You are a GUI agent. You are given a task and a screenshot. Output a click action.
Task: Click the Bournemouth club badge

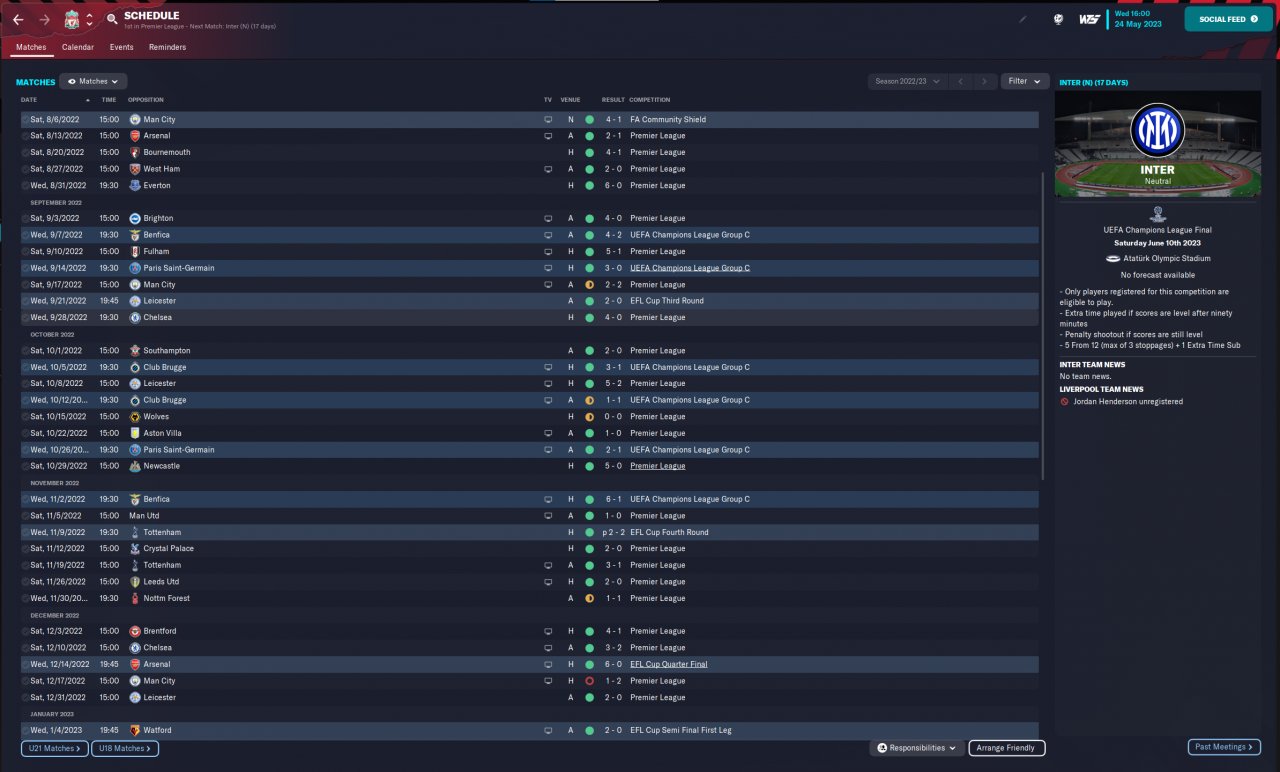[x=135, y=153]
